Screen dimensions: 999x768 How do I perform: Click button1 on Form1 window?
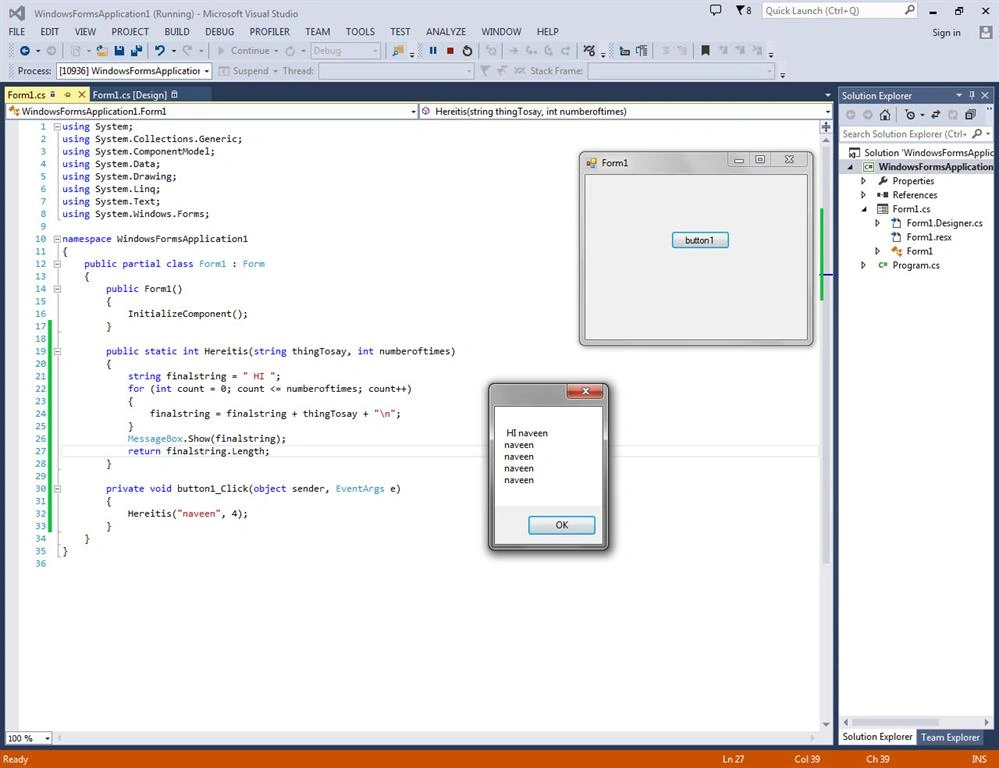coord(700,240)
